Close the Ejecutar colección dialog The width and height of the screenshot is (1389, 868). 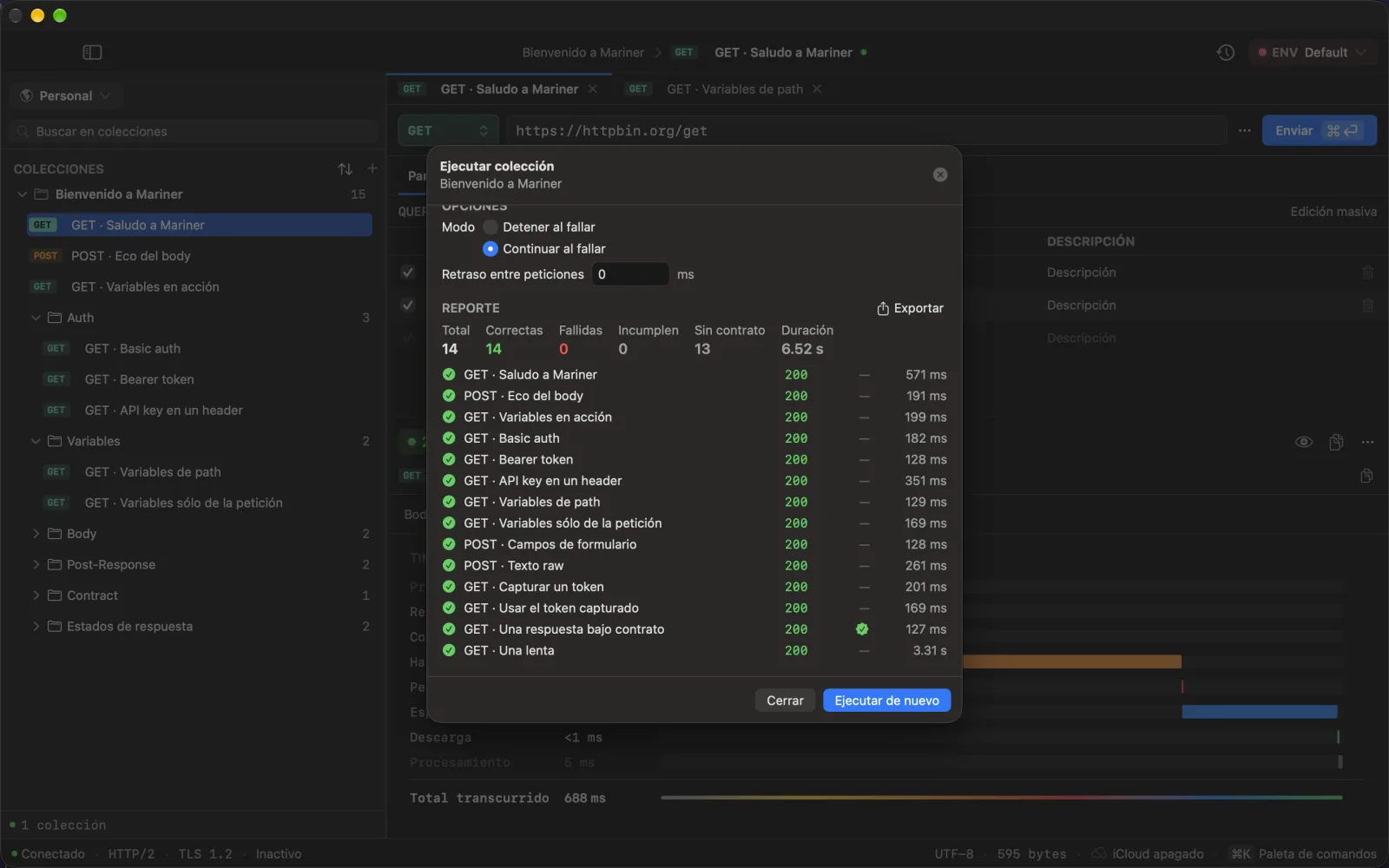[x=940, y=174]
